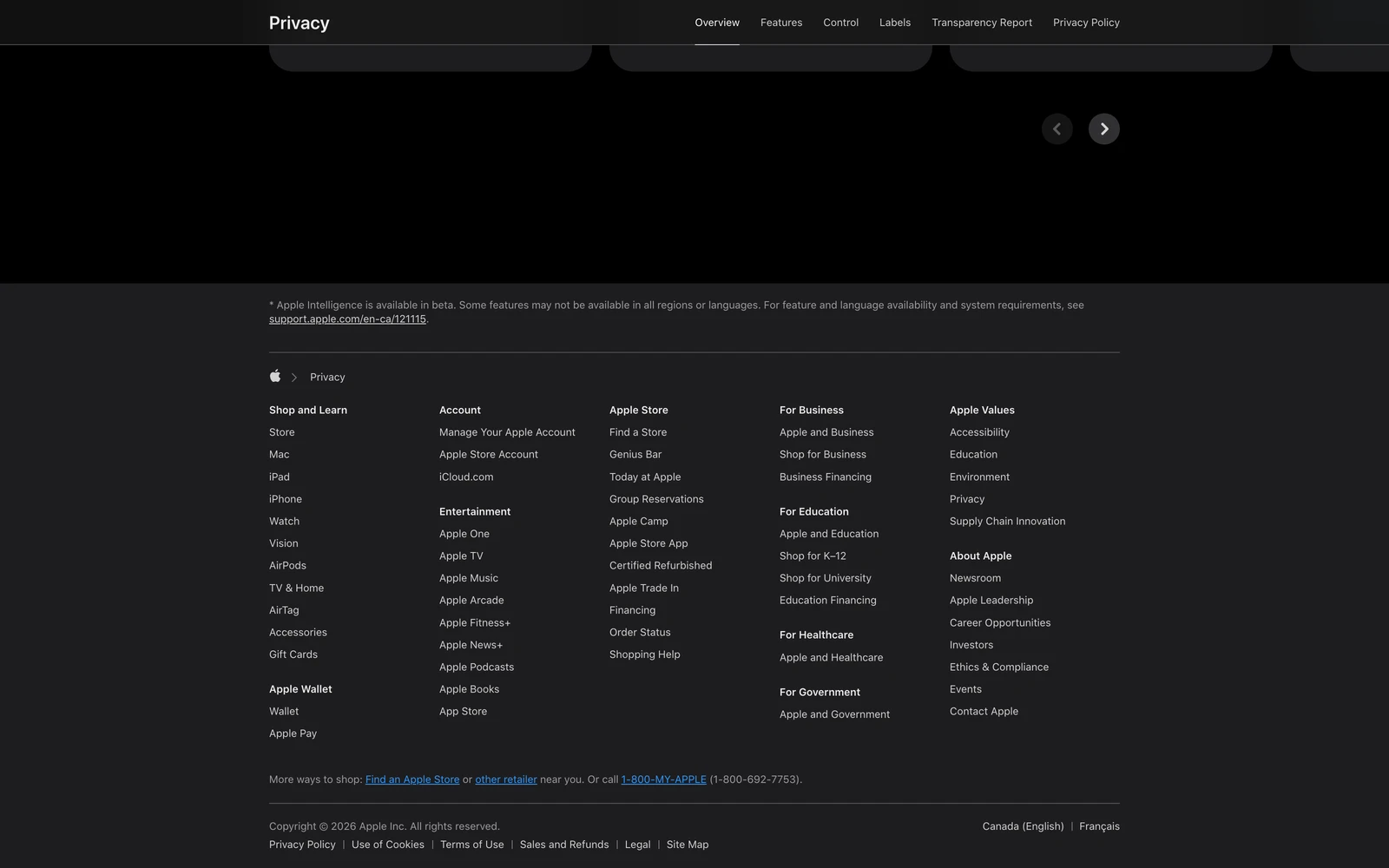Visit iCloud.com link
Screen dimensions: 1389x868
click(x=466, y=477)
